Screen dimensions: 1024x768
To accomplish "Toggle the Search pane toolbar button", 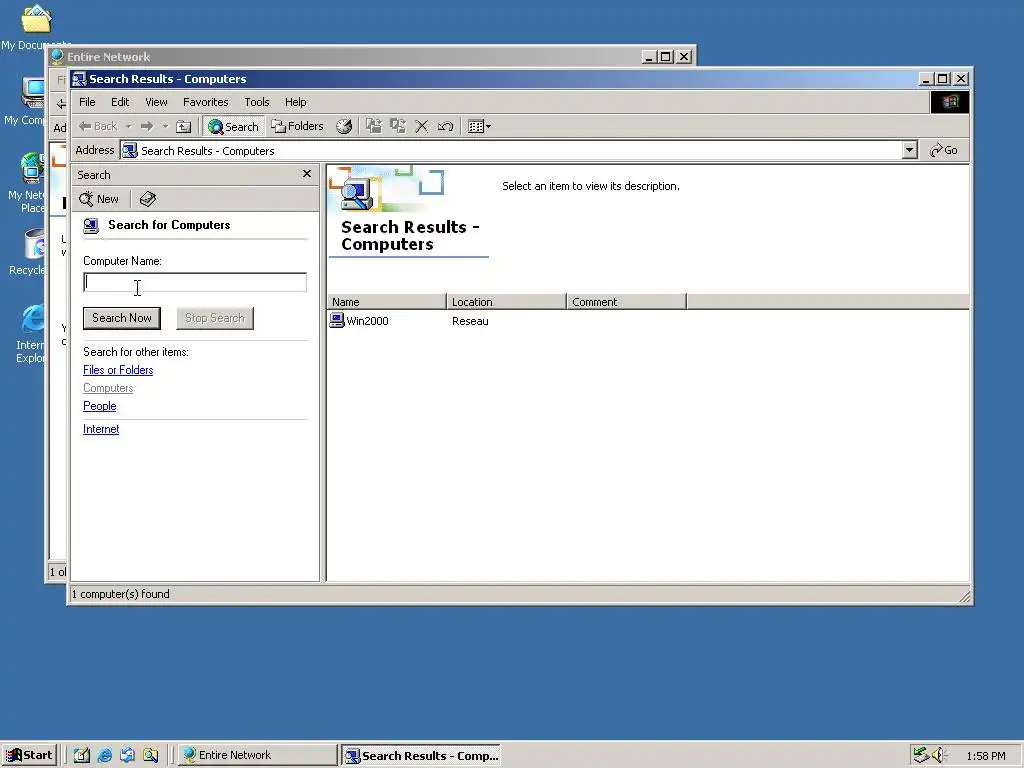I will pos(233,127).
